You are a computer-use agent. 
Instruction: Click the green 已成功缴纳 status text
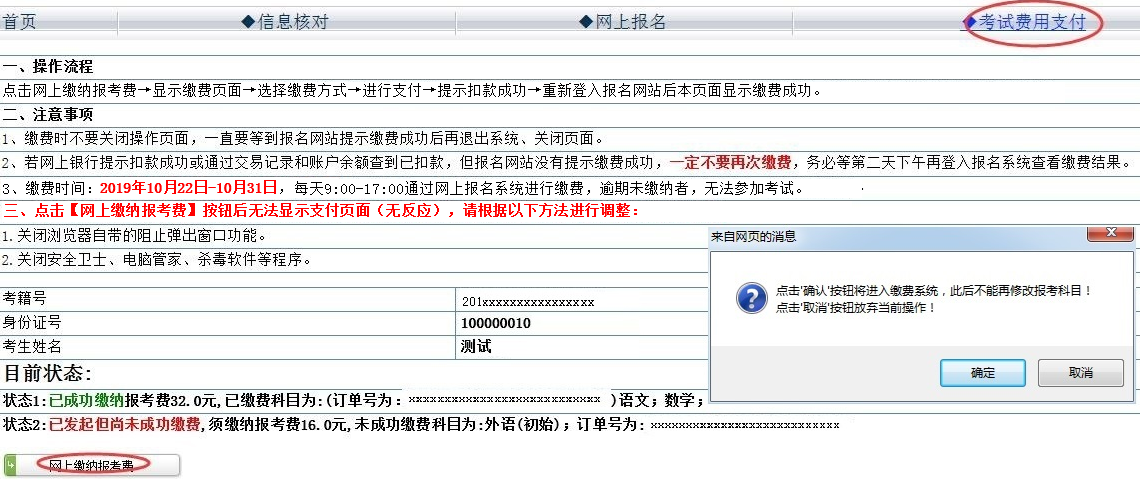coord(87,400)
